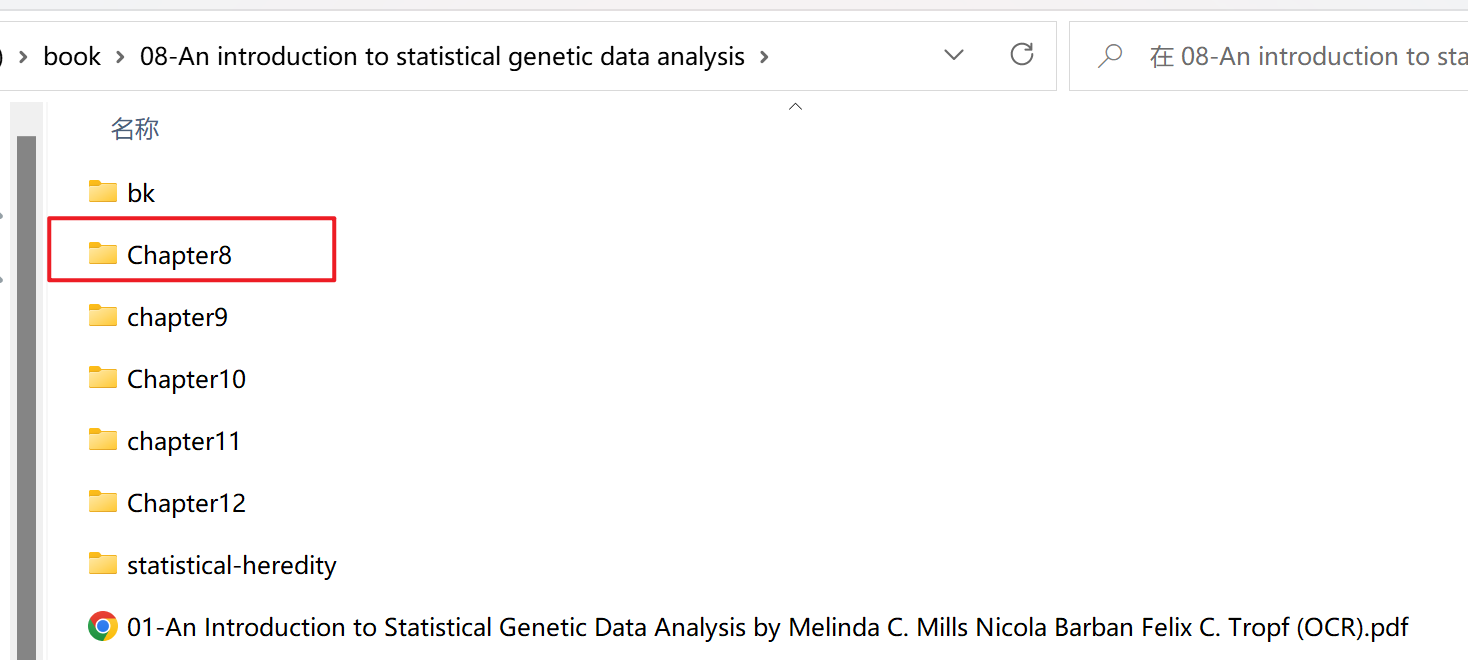Click the navigation pane vertical scrollbar
Viewport: 1468px width, 660px height.
tap(26, 397)
